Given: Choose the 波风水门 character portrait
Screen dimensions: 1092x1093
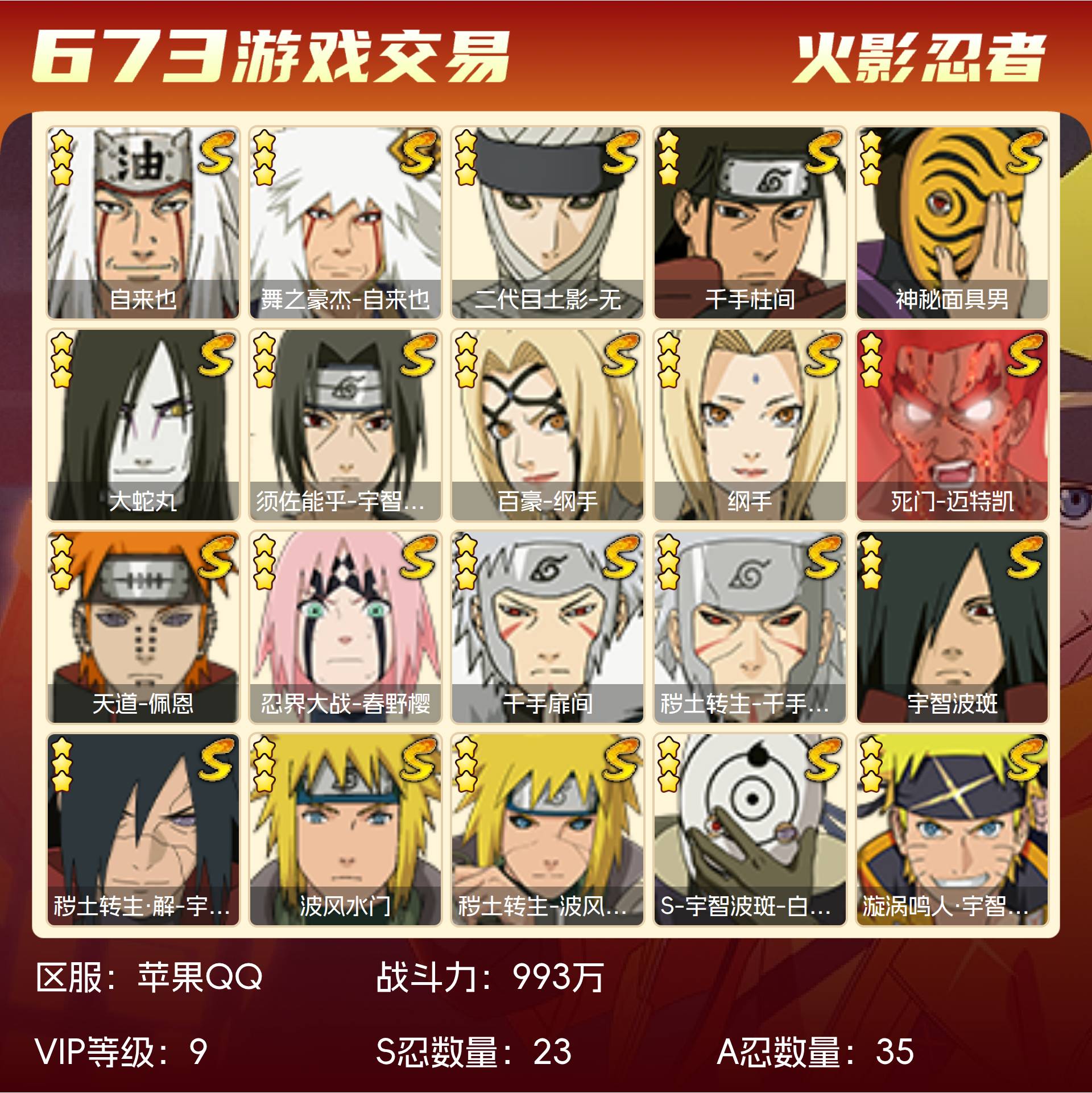Looking at the screenshot, I should pyautogui.click(x=345, y=830).
